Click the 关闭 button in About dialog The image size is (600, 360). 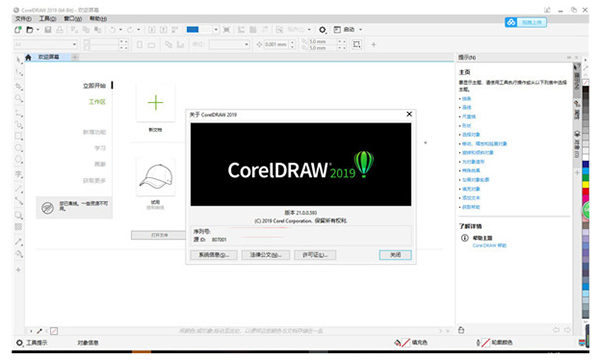click(x=395, y=255)
